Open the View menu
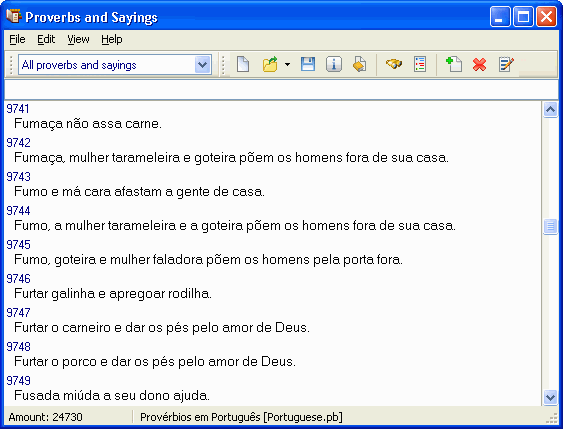The height and width of the screenshot is (429, 563). tap(78, 39)
